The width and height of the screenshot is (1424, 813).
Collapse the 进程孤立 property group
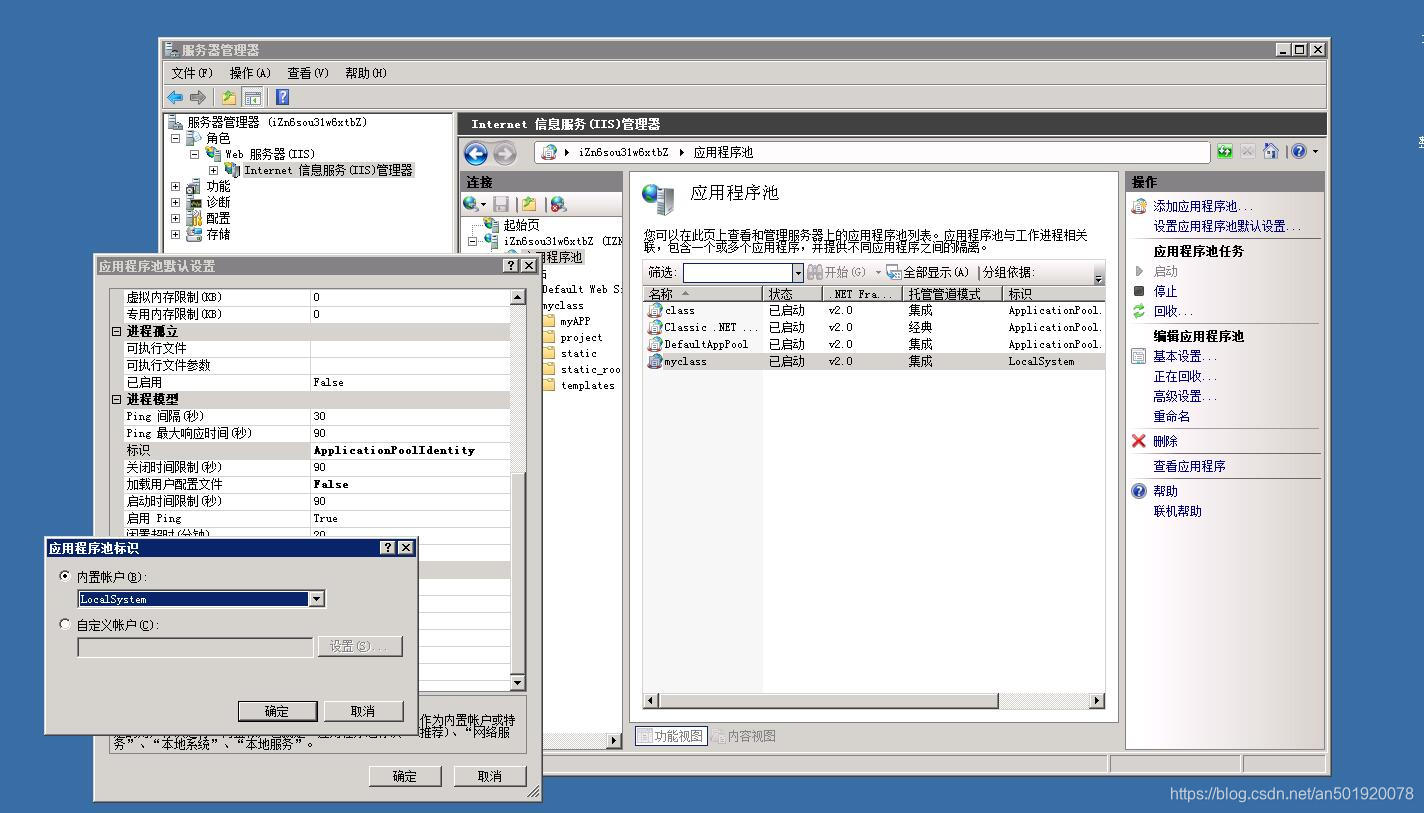point(116,331)
